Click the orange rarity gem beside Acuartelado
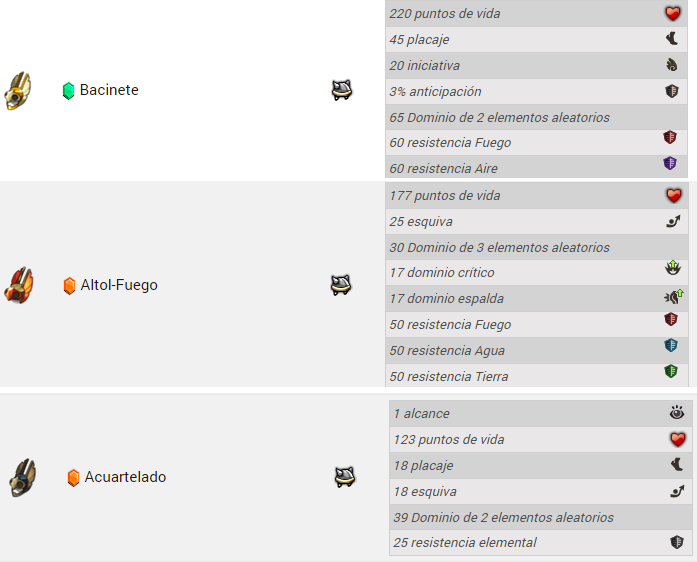 click(73, 478)
